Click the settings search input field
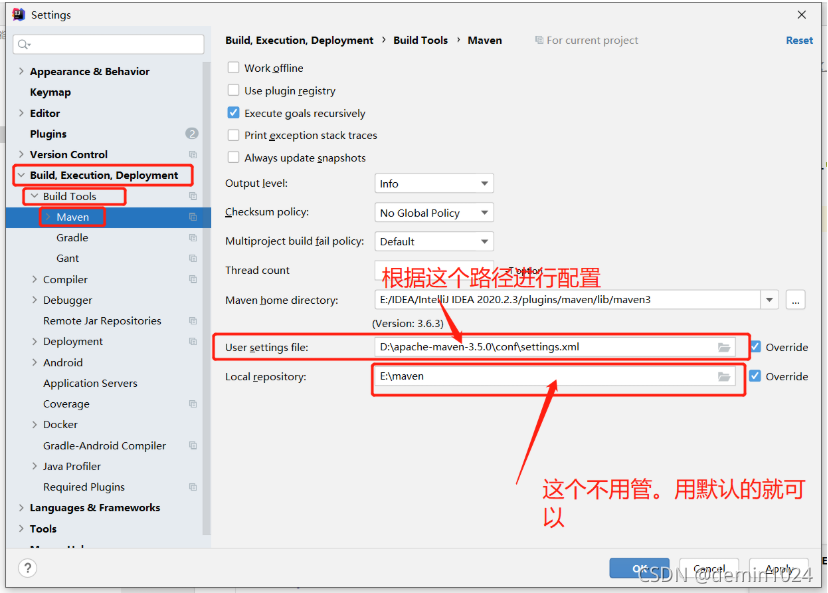Image resolution: width=828 pixels, height=593 pixels. coord(108,44)
